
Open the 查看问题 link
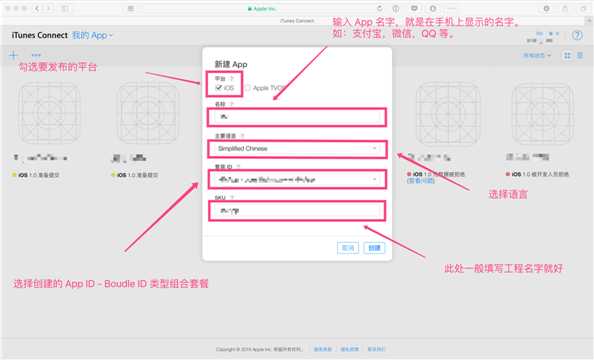420,181
